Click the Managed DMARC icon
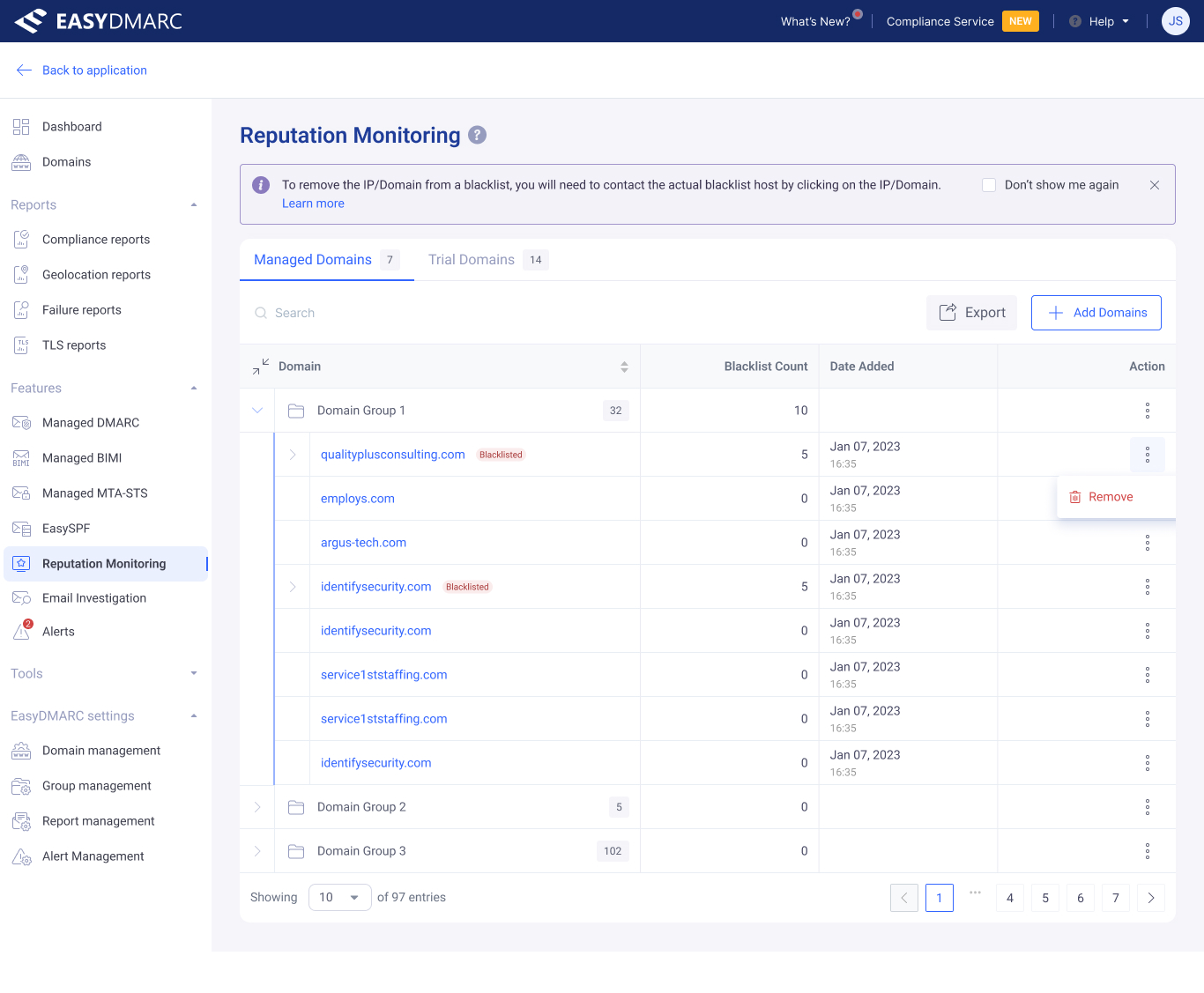Viewport: 1204px width, 993px height. coord(21,423)
